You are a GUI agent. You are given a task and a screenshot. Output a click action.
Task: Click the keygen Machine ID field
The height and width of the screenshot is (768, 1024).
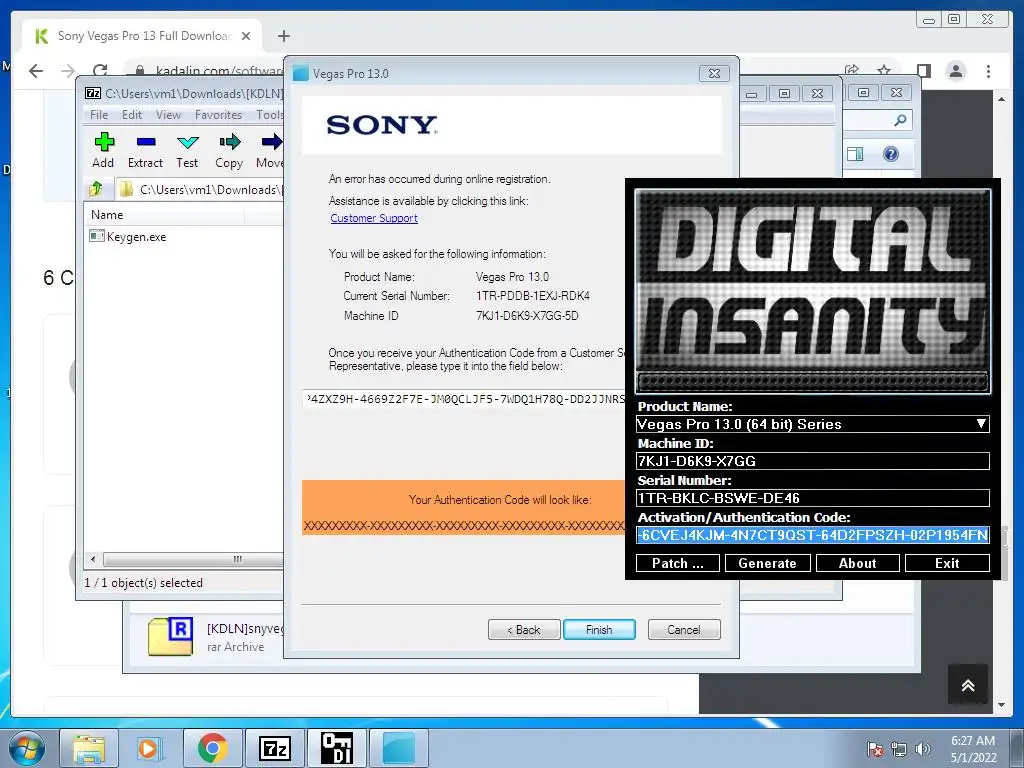(x=812, y=461)
